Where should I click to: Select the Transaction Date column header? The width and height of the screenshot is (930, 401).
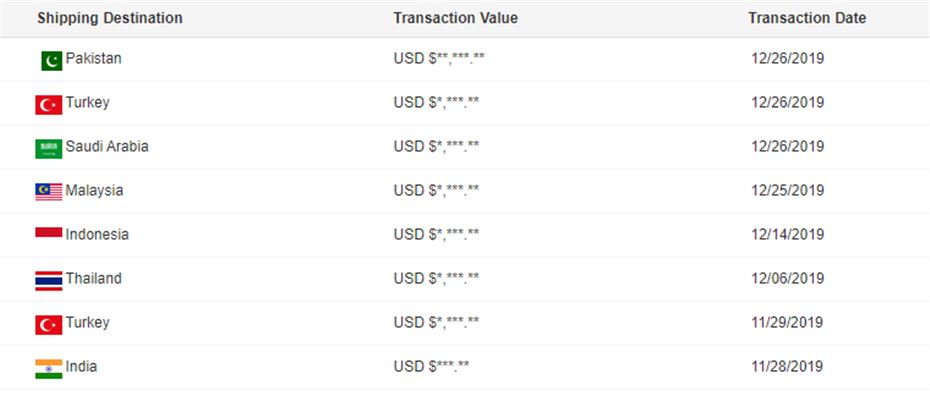pyautogui.click(x=807, y=18)
